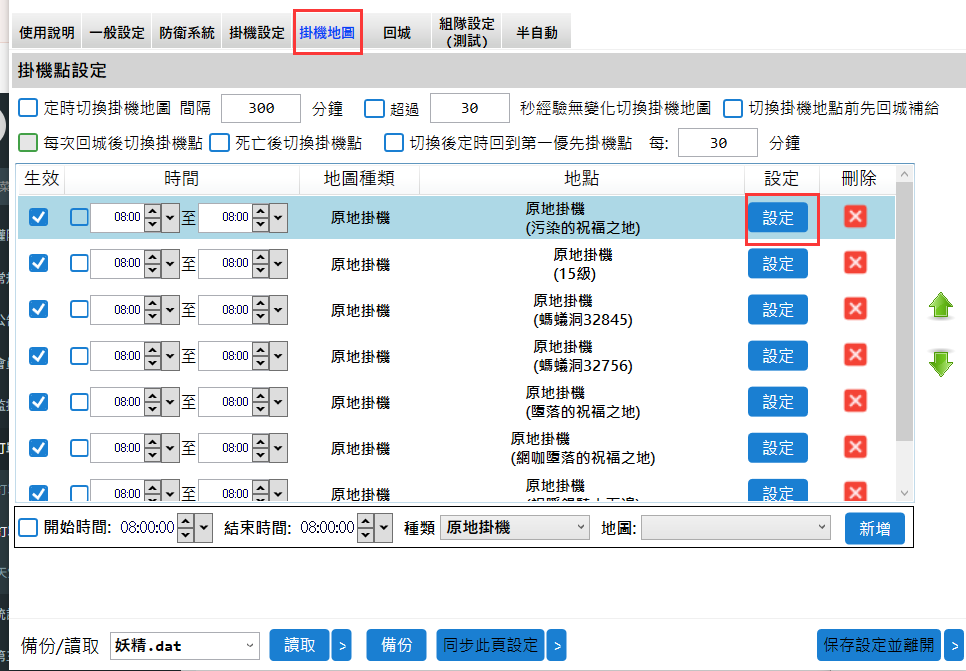The image size is (966, 671).
Task: Click the 同步此頁設定 button
Action: click(490, 645)
